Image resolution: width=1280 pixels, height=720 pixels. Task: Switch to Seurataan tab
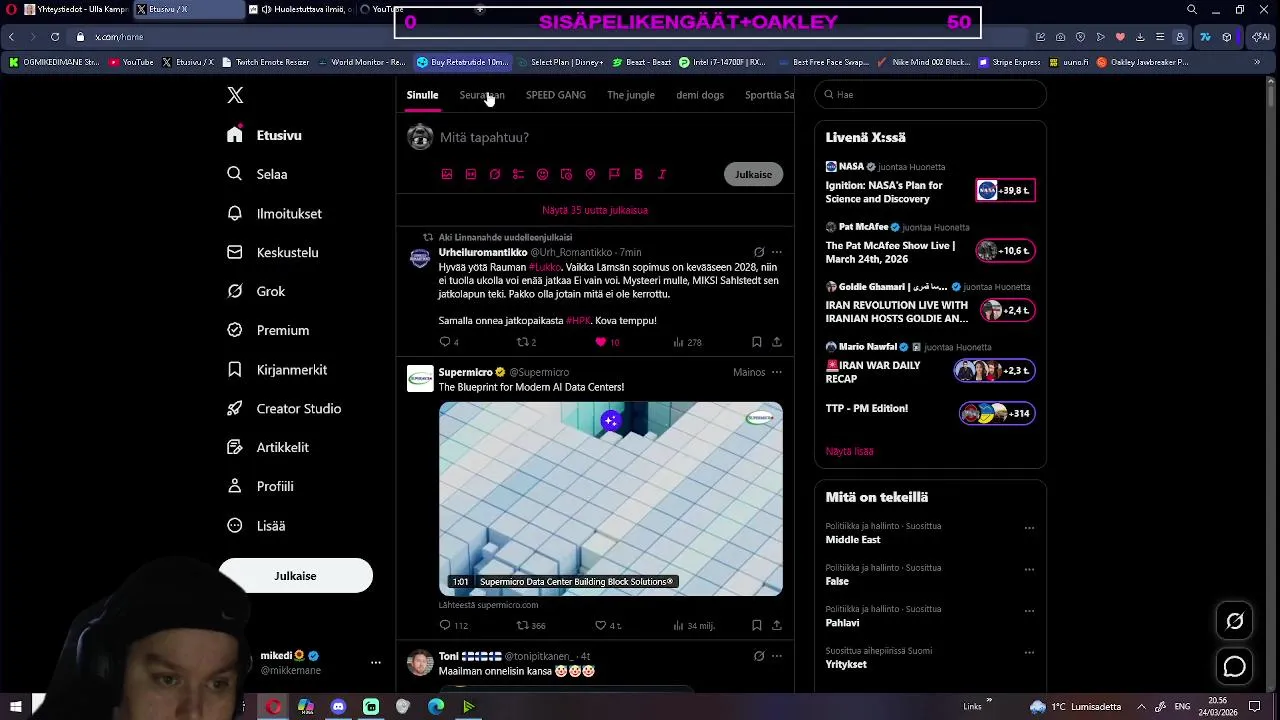tap(482, 95)
